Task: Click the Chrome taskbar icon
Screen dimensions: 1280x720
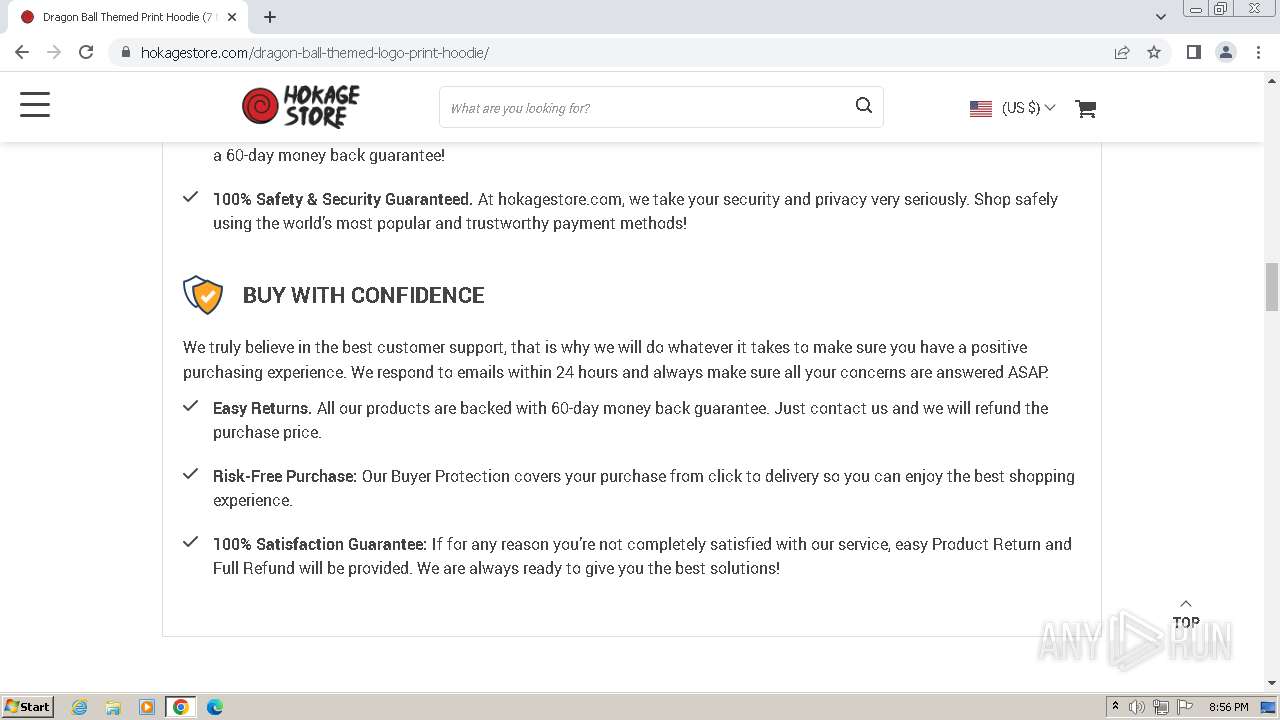Action: point(181,707)
